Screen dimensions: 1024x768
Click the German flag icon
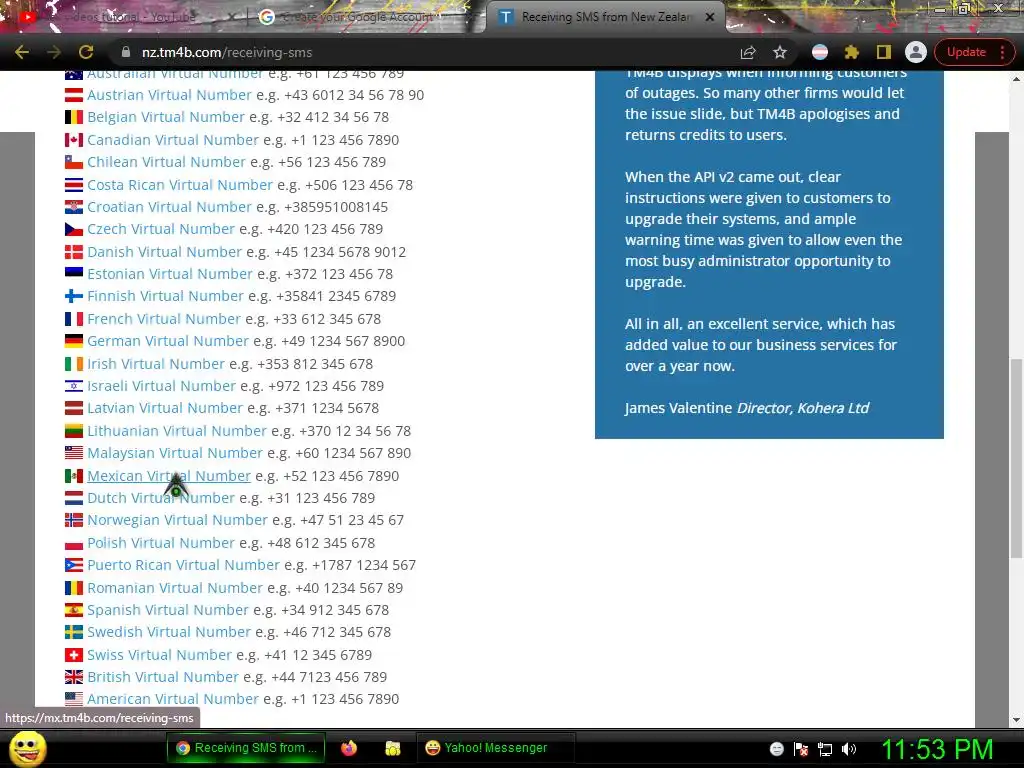tap(74, 342)
